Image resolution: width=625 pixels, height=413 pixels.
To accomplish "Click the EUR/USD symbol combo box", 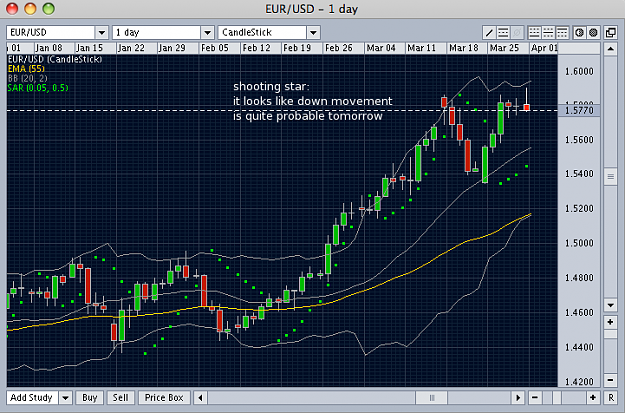I will (57, 33).
